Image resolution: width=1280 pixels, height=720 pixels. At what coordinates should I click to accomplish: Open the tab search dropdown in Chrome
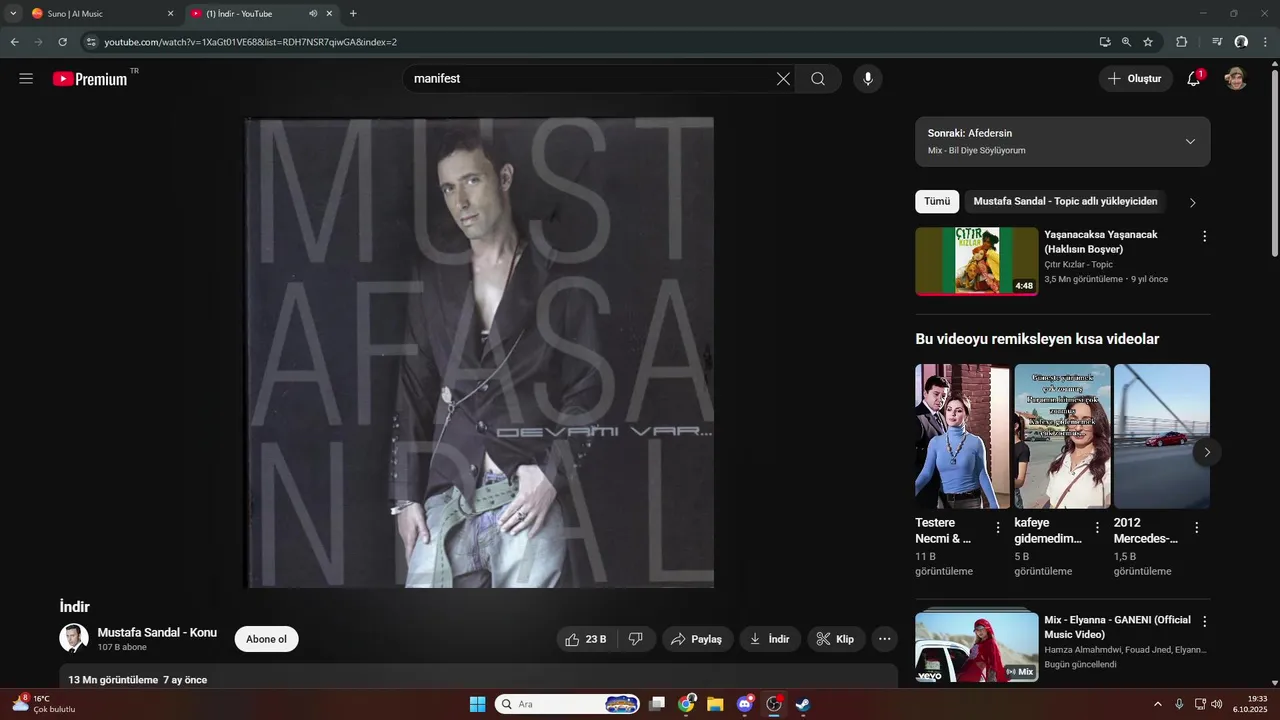(x=13, y=14)
